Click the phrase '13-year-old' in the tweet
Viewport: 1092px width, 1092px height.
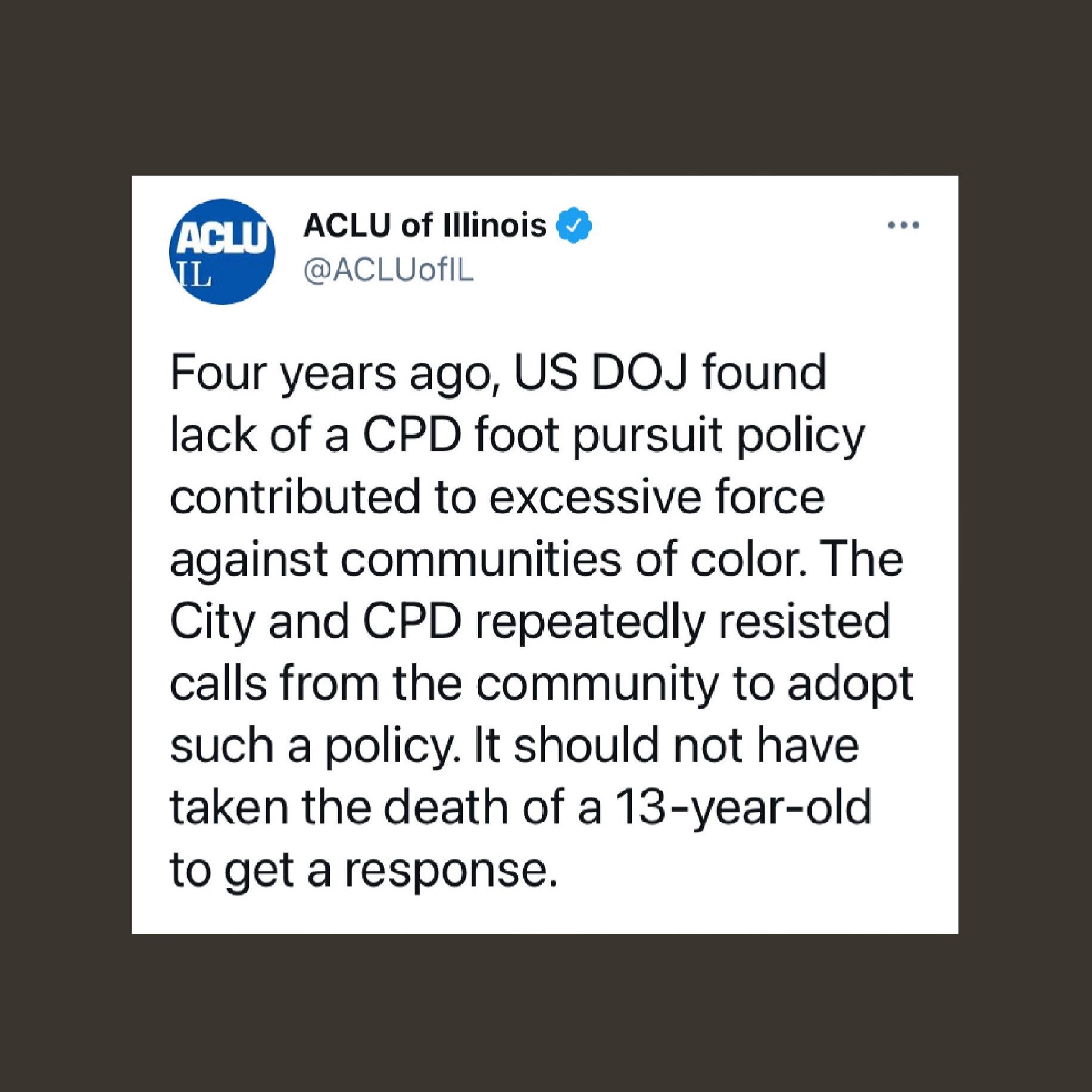(x=744, y=808)
